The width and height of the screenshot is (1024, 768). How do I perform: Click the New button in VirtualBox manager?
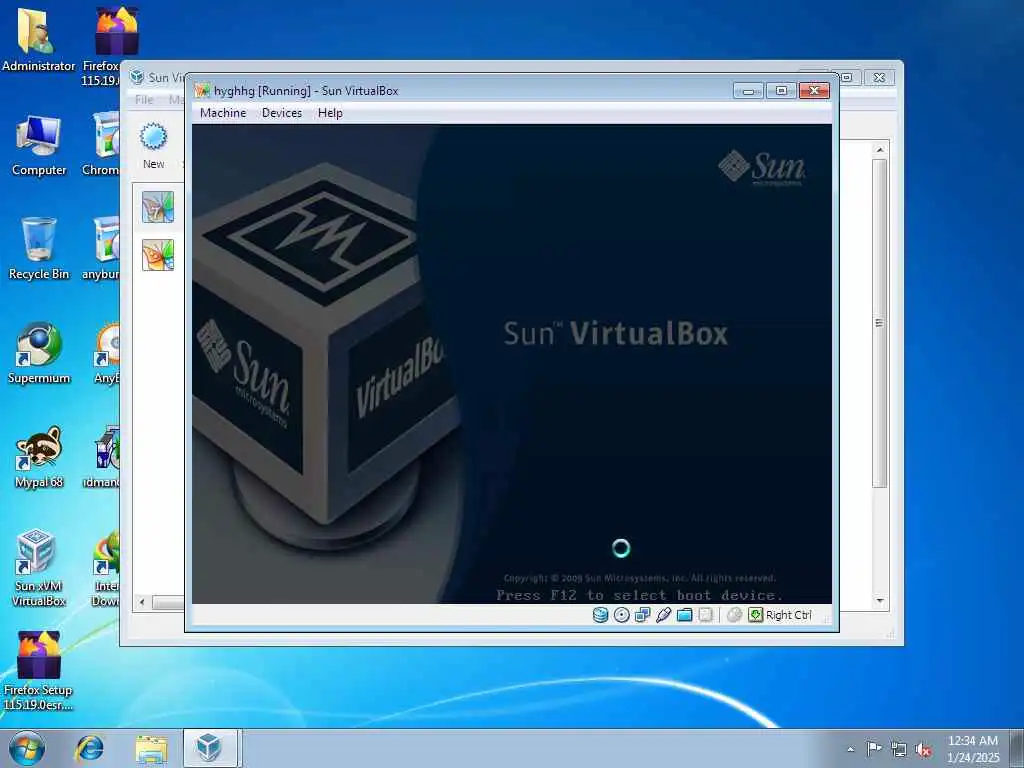153,146
